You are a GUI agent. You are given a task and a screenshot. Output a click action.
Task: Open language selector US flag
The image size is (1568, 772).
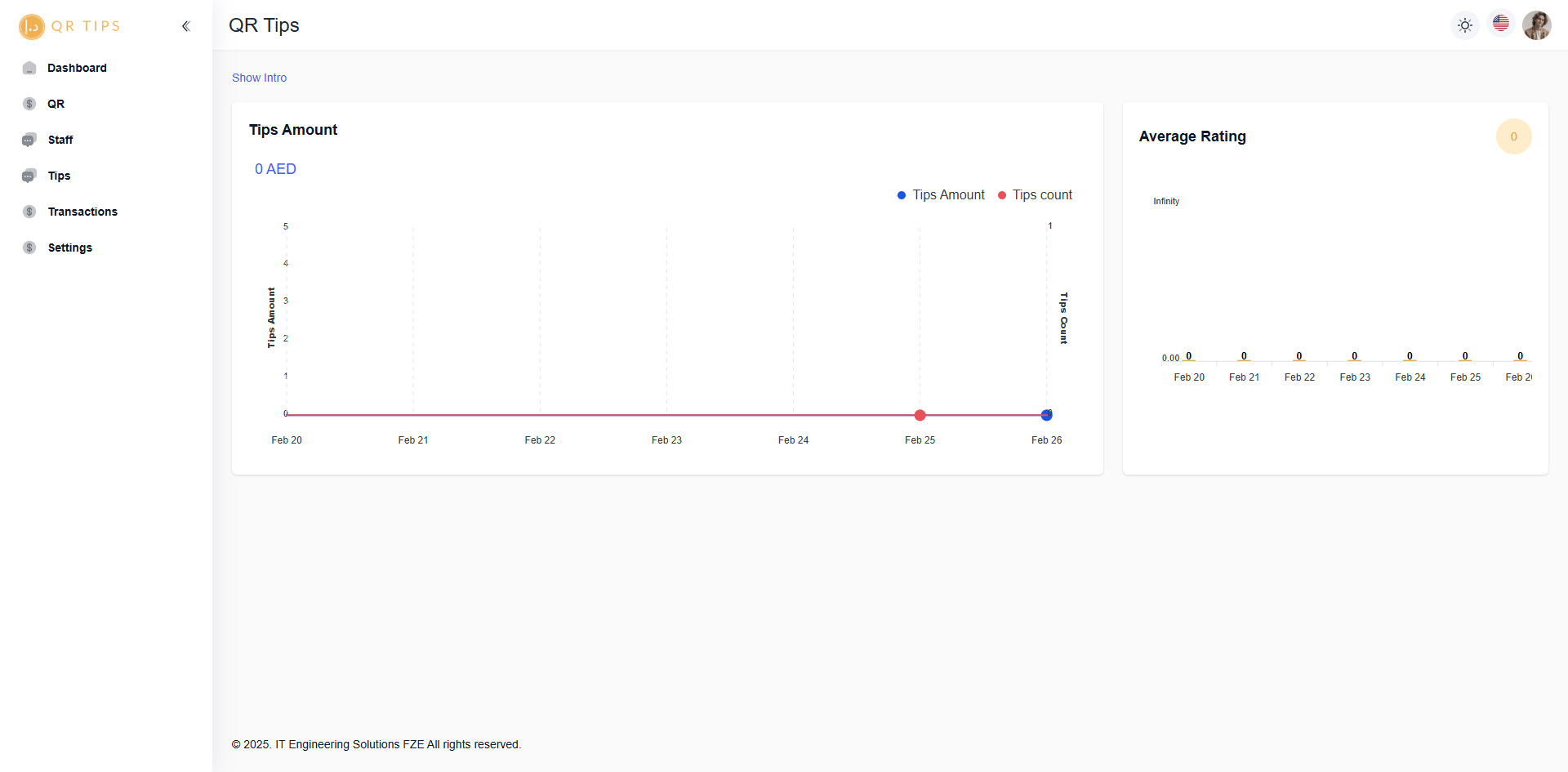pos(1501,24)
